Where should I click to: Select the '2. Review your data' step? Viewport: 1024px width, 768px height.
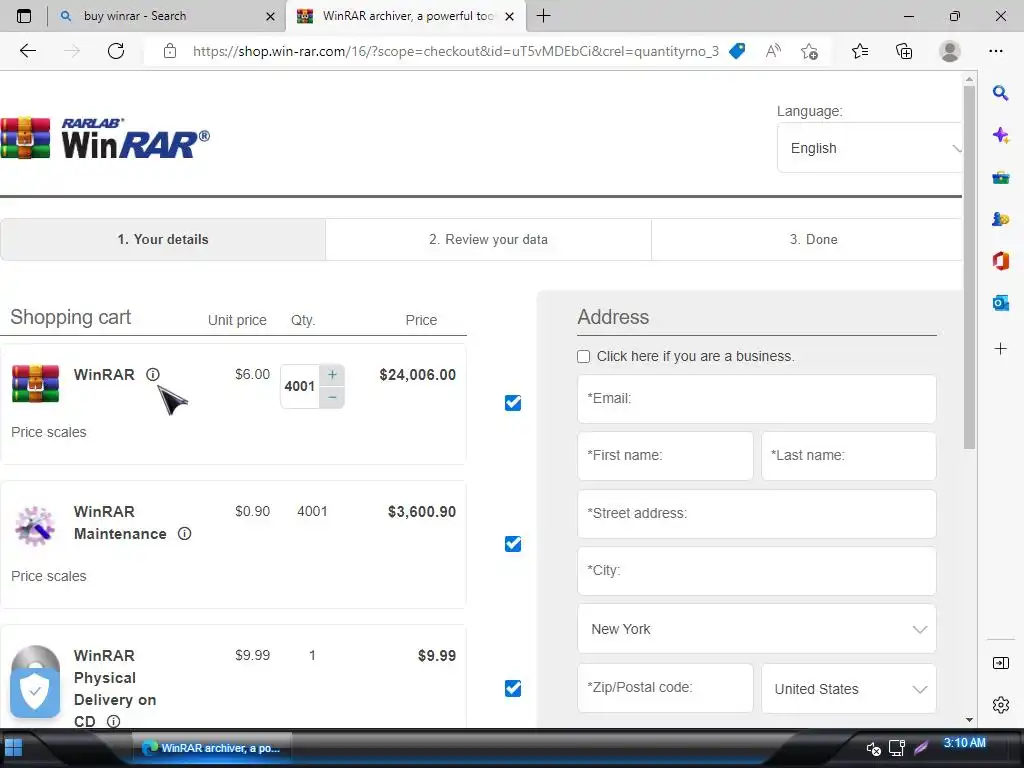click(x=488, y=239)
